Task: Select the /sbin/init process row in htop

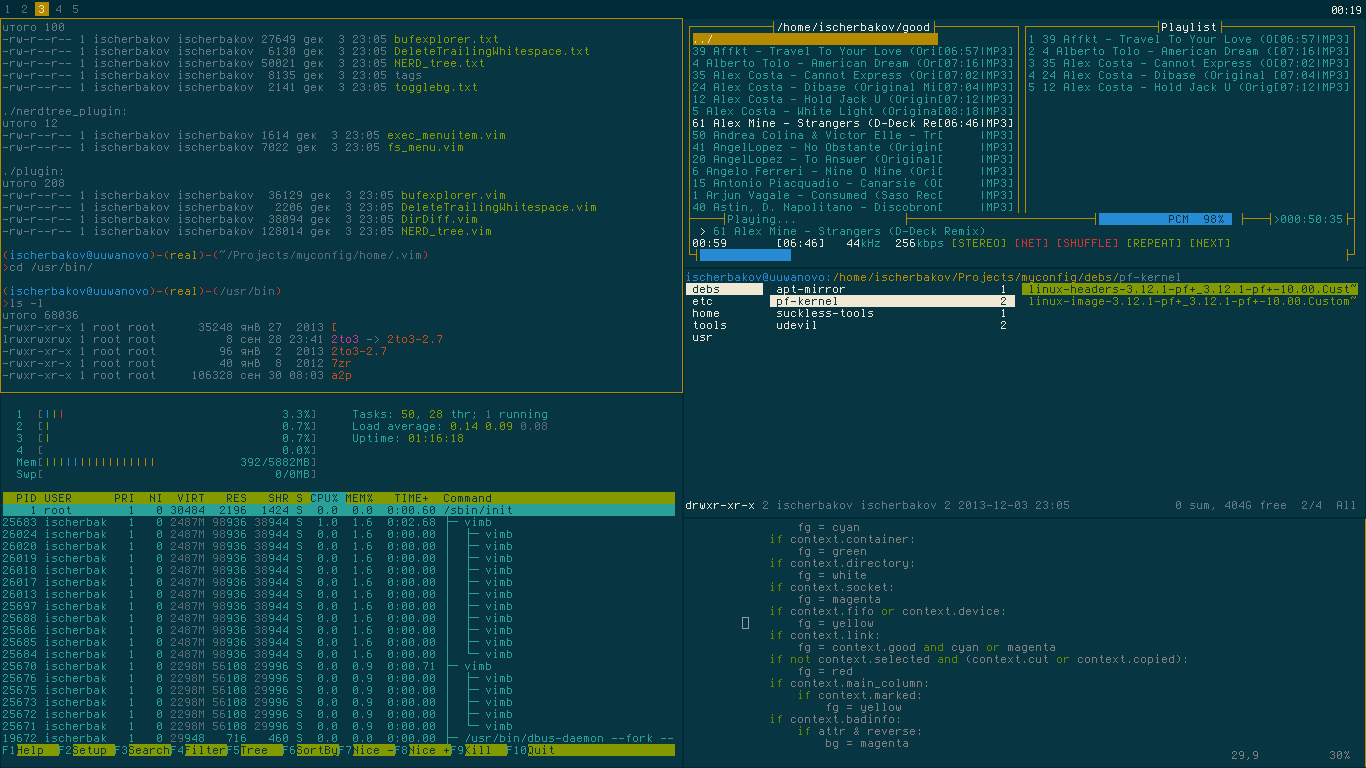Action: pos(339,510)
